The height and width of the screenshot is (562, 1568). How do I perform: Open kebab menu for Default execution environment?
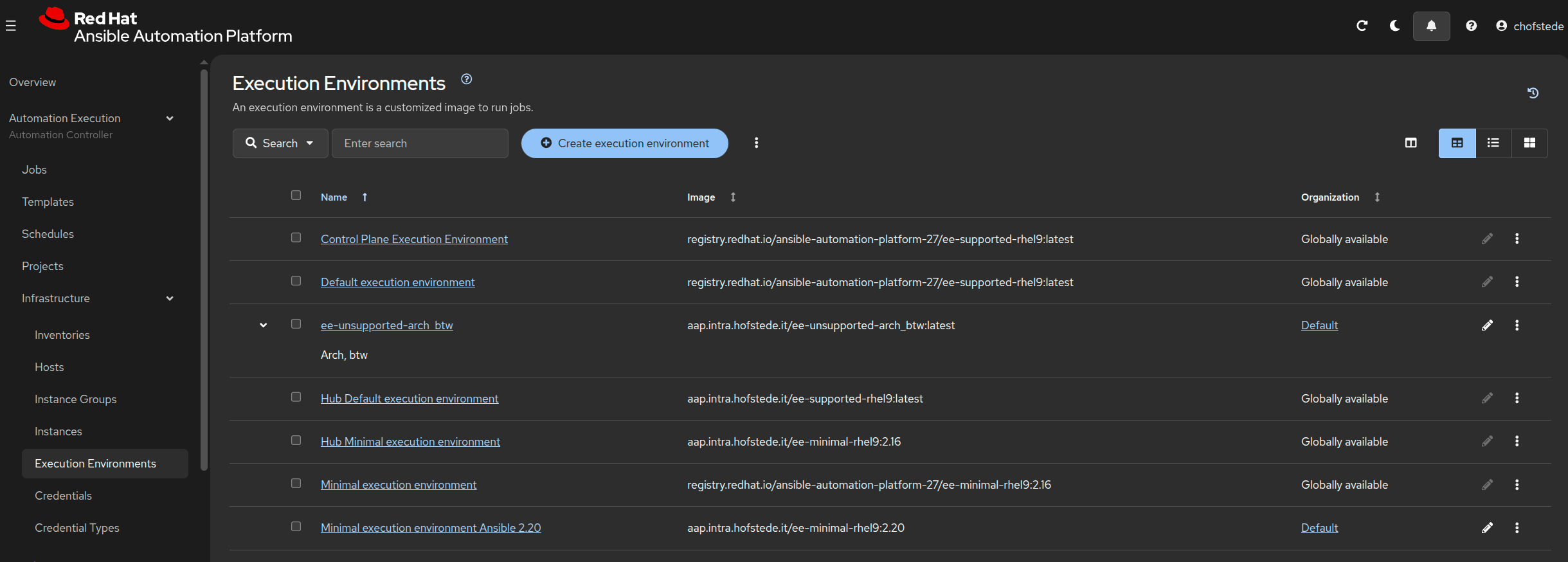coord(1517,282)
